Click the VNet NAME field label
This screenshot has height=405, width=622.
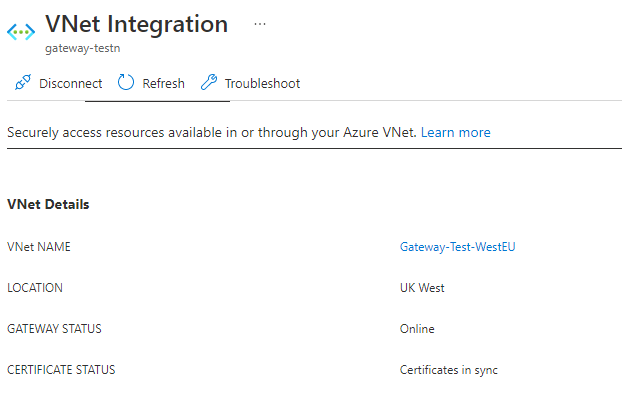39,246
